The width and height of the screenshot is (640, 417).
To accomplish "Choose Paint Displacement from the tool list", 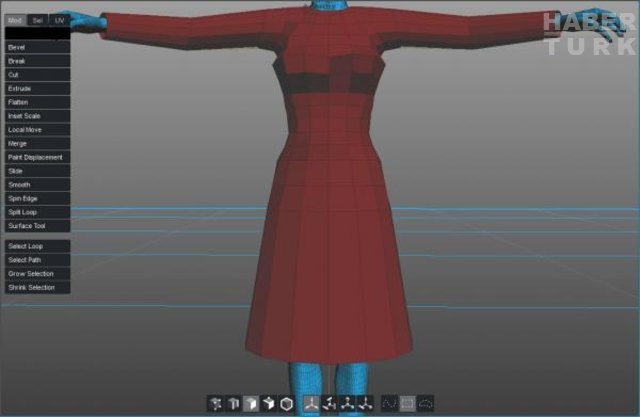I will click(36, 158).
